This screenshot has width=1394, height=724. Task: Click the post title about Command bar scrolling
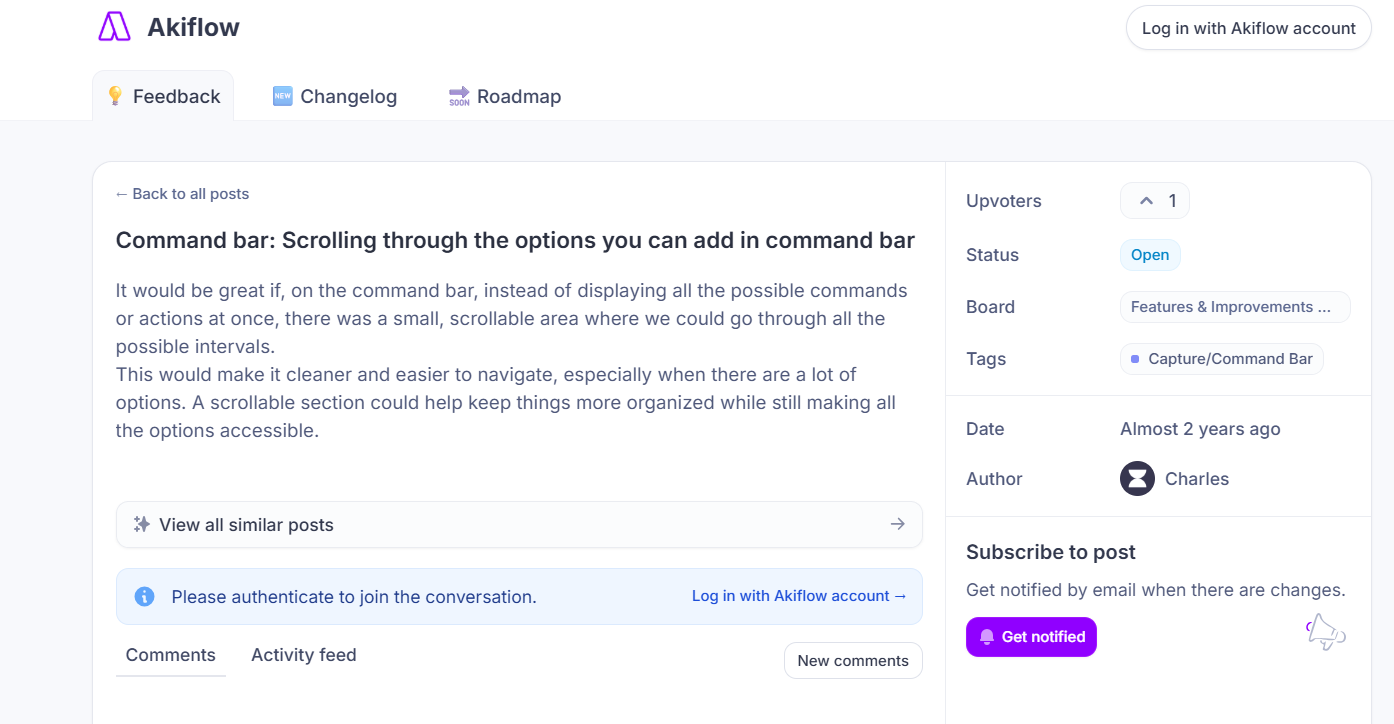pyautogui.click(x=515, y=240)
